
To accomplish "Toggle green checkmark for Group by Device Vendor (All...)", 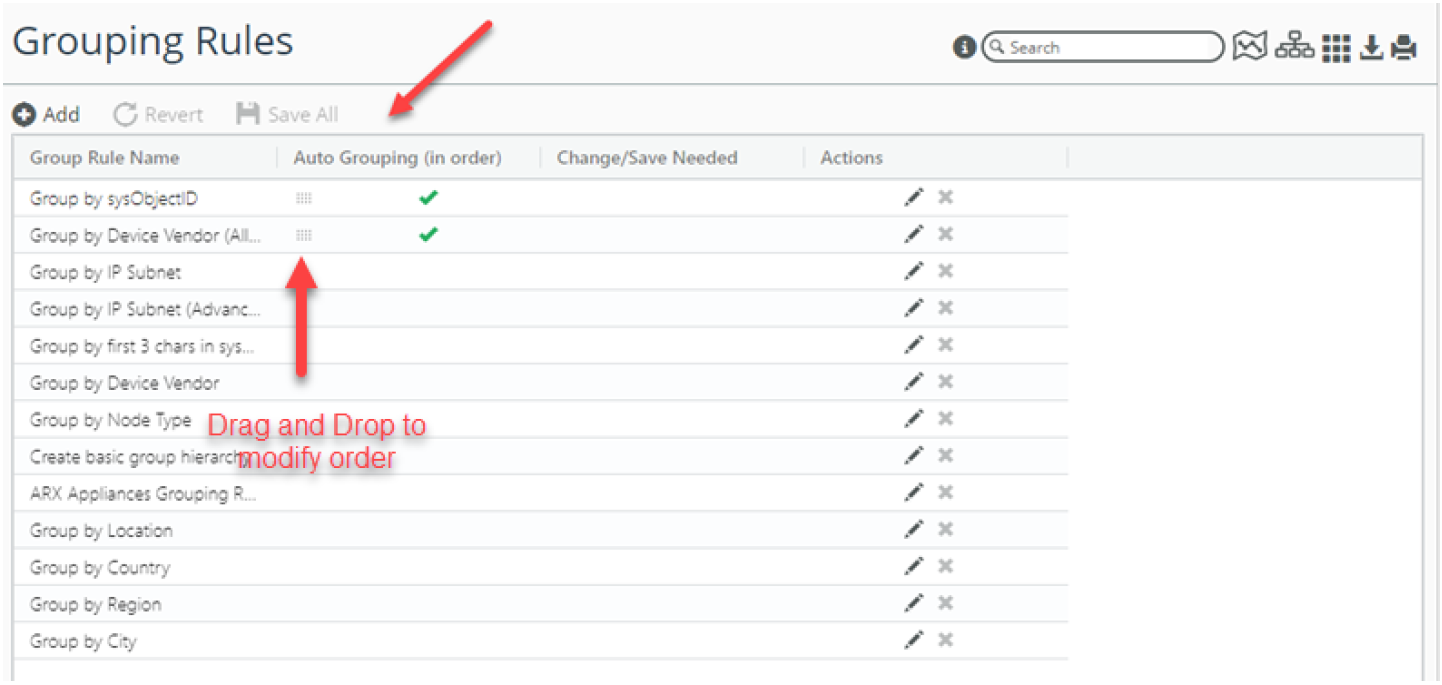I will 428,235.
